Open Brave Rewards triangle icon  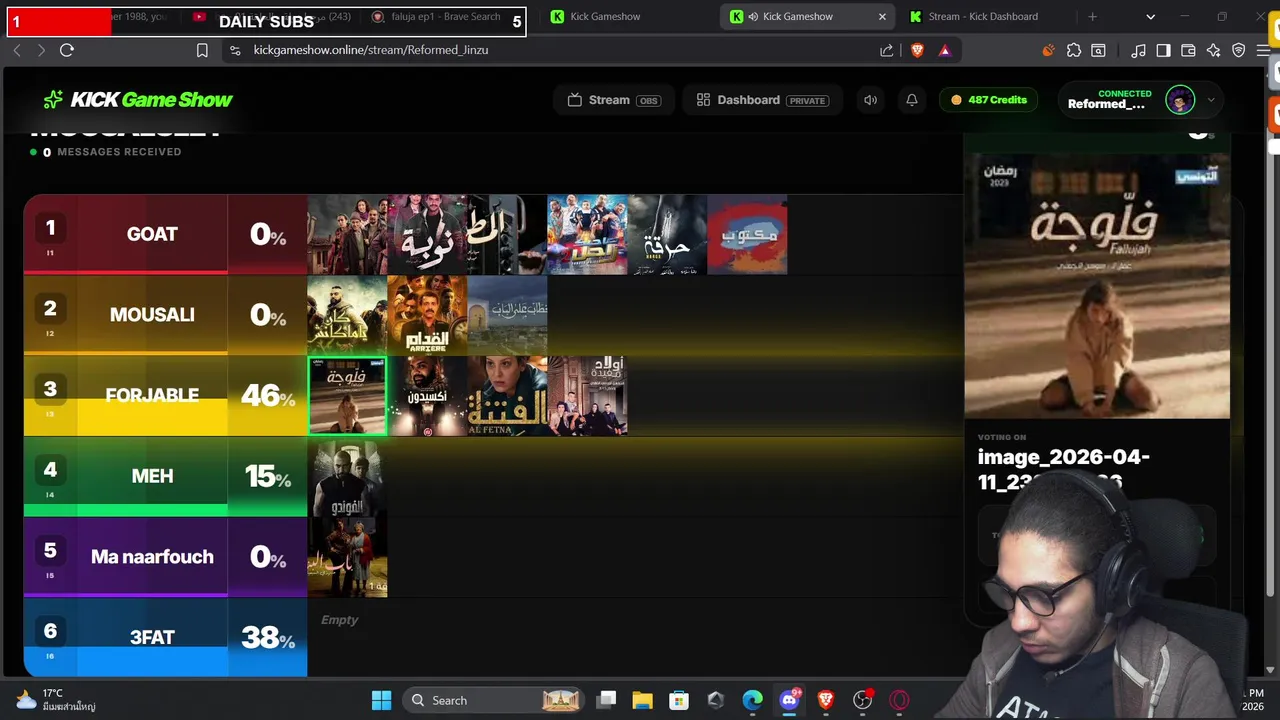point(945,50)
